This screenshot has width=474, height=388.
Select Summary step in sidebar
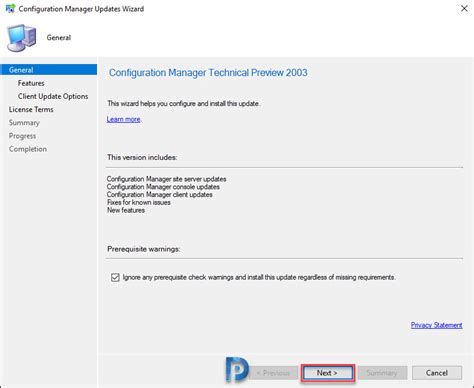[24, 123]
